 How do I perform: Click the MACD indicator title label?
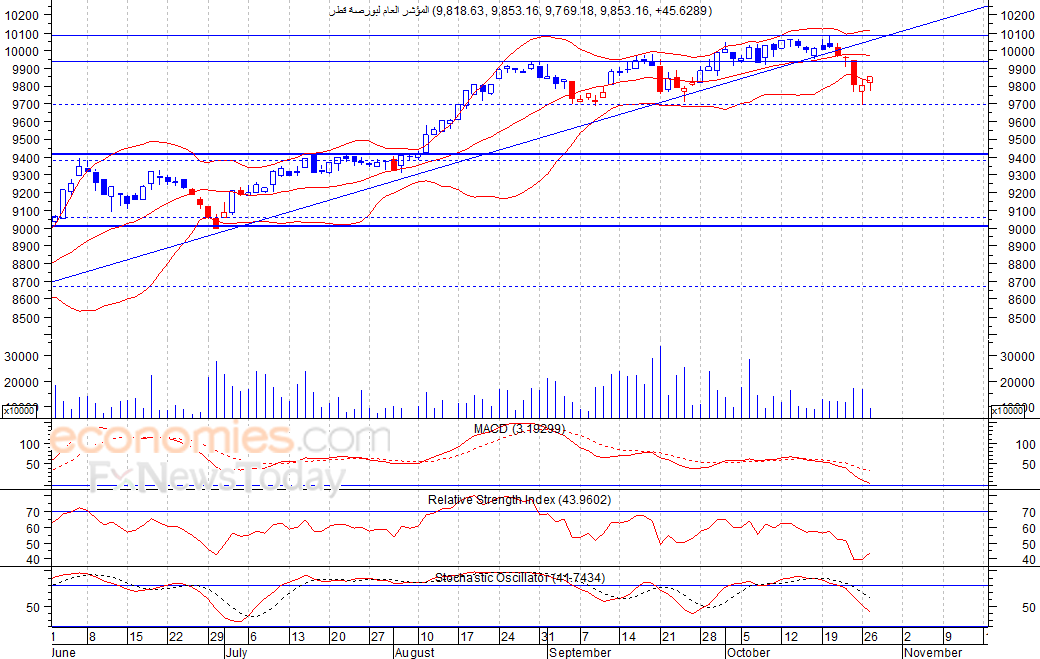click(519, 429)
